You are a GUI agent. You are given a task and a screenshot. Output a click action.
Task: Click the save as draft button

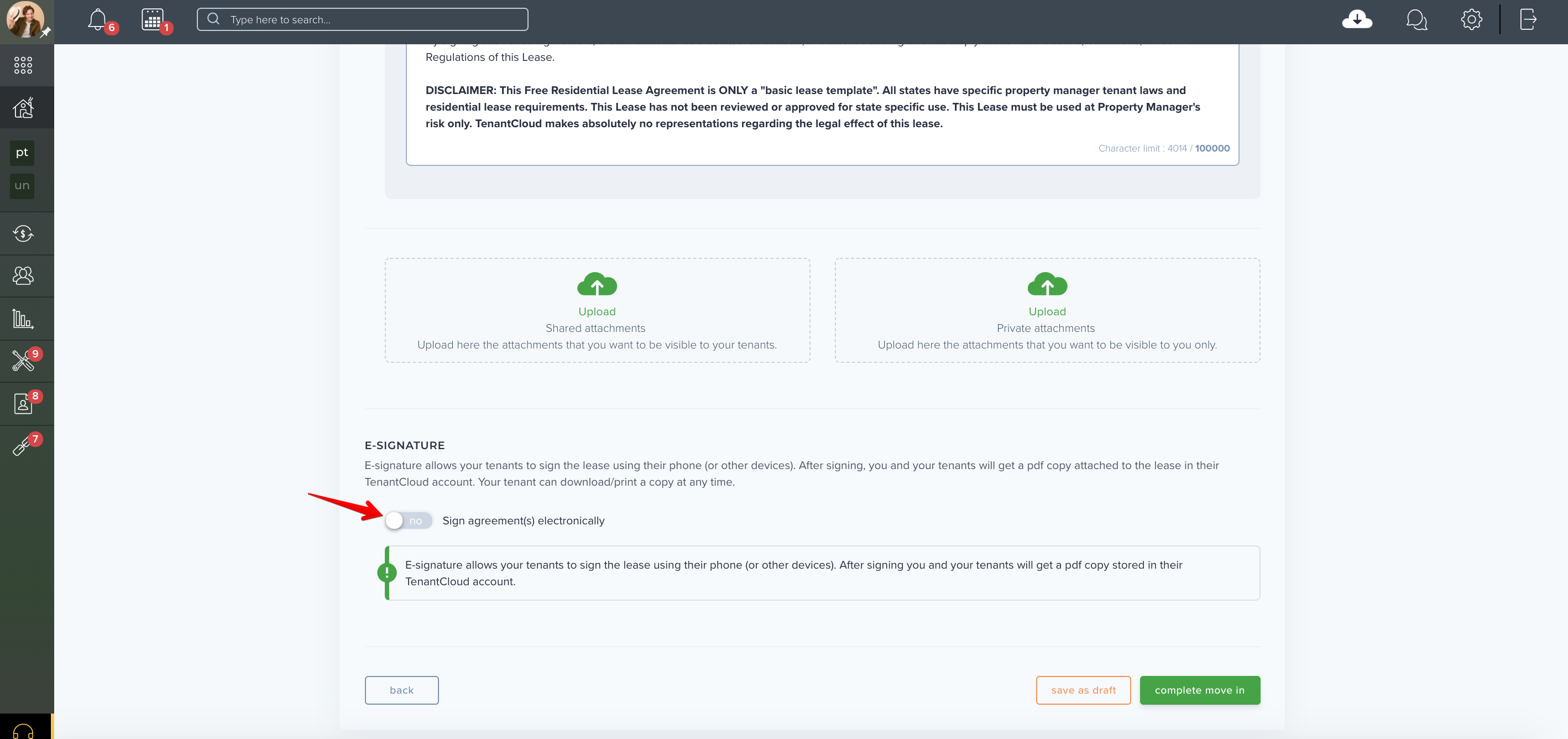click(x=1083, y=690)
